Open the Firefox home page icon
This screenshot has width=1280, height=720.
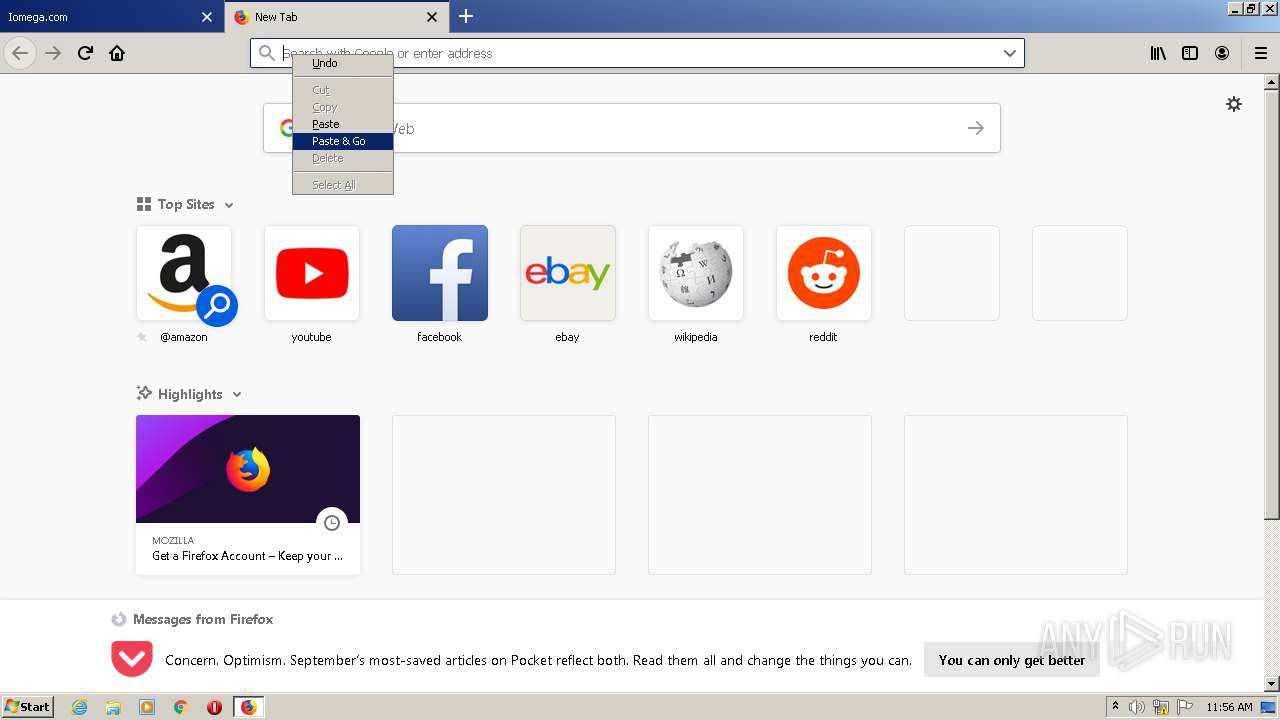(117, 53)
